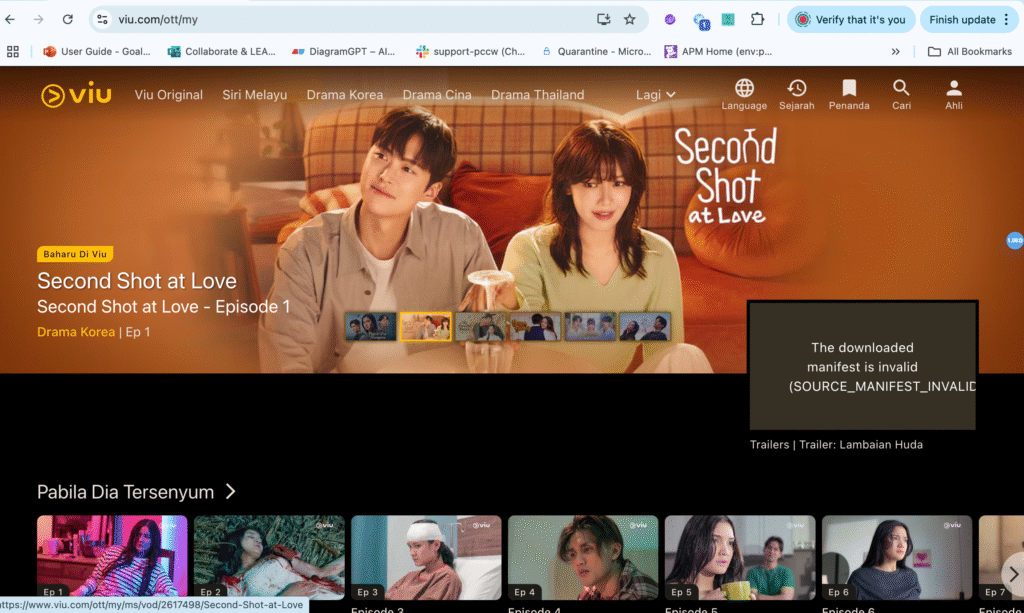Open All Bookmarks folder

point(970,52)
